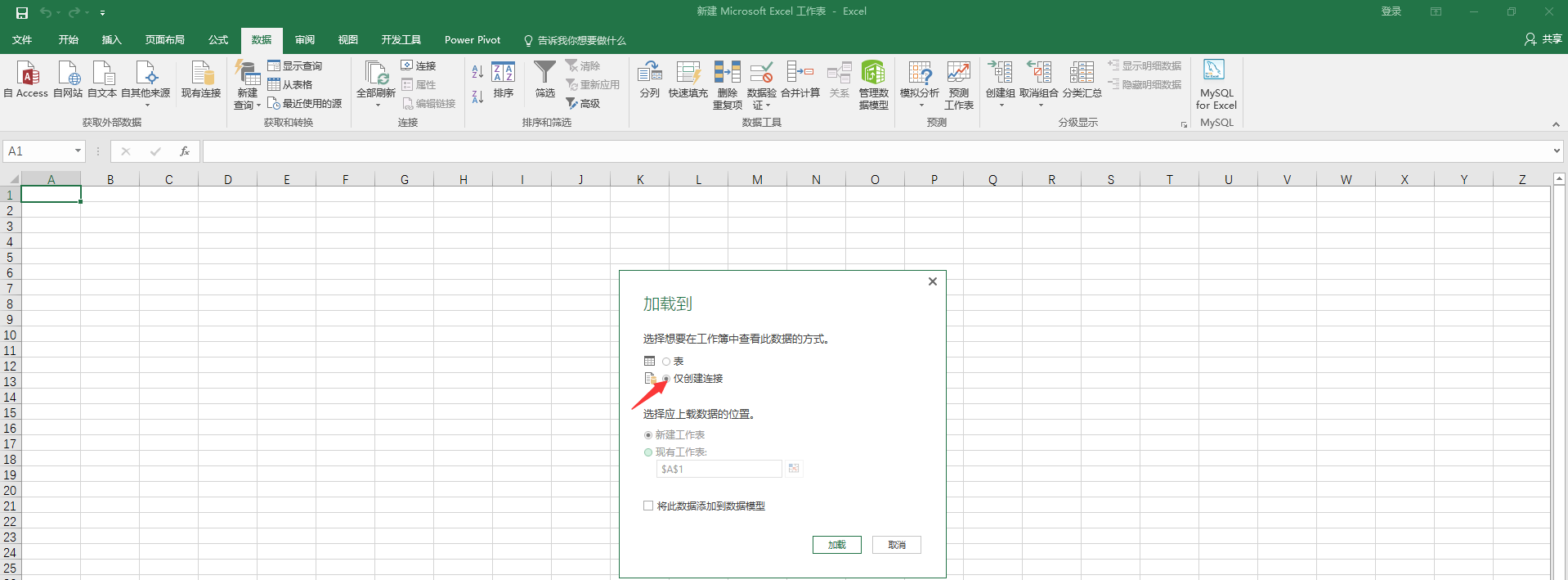Click the range selector icon beside $A$1
This screenshot has height=580, width=1568.
pyautogui.click(x=793, y=469)
